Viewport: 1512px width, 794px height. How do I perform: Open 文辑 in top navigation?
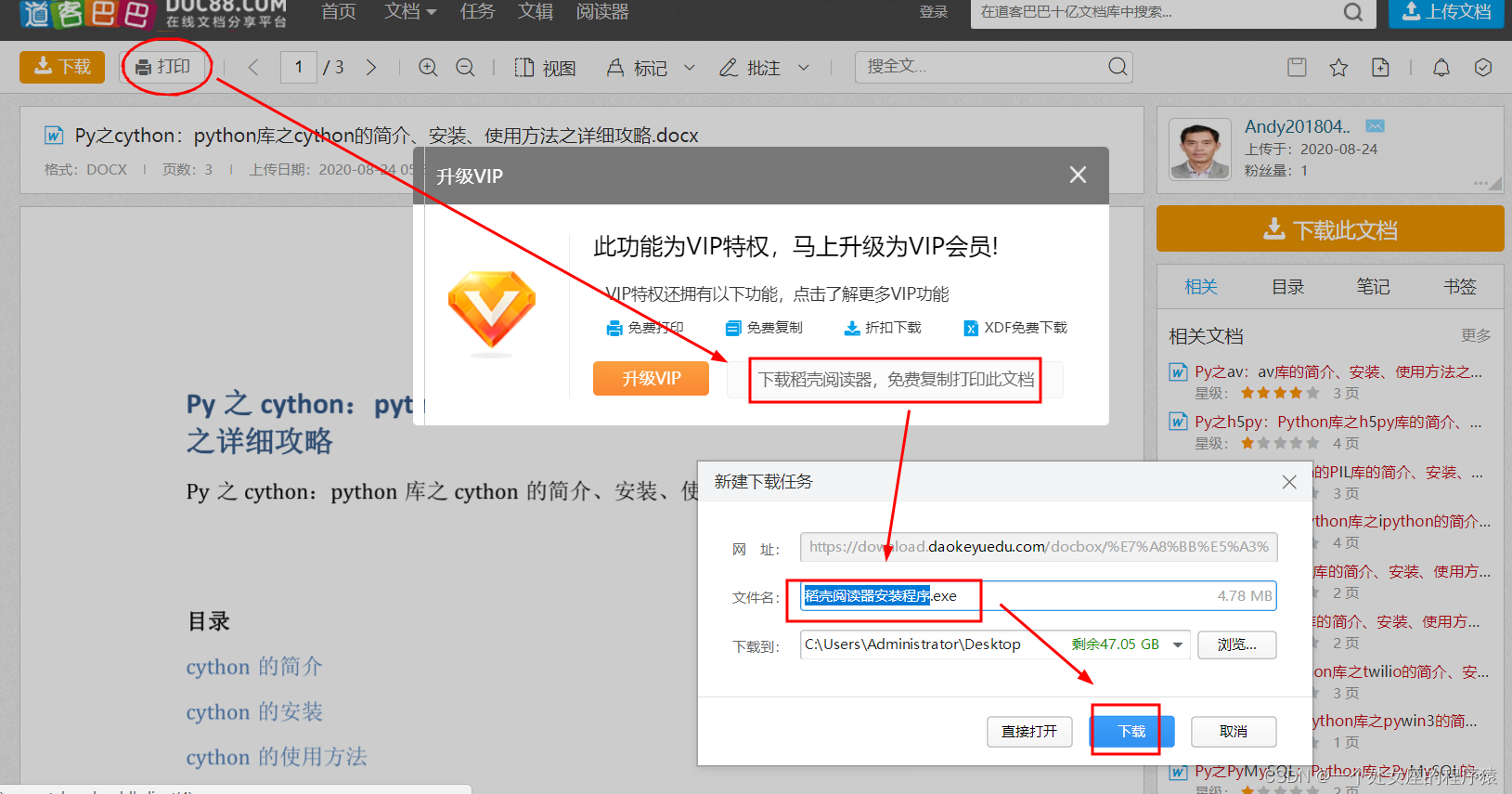(x=536, y=11)
